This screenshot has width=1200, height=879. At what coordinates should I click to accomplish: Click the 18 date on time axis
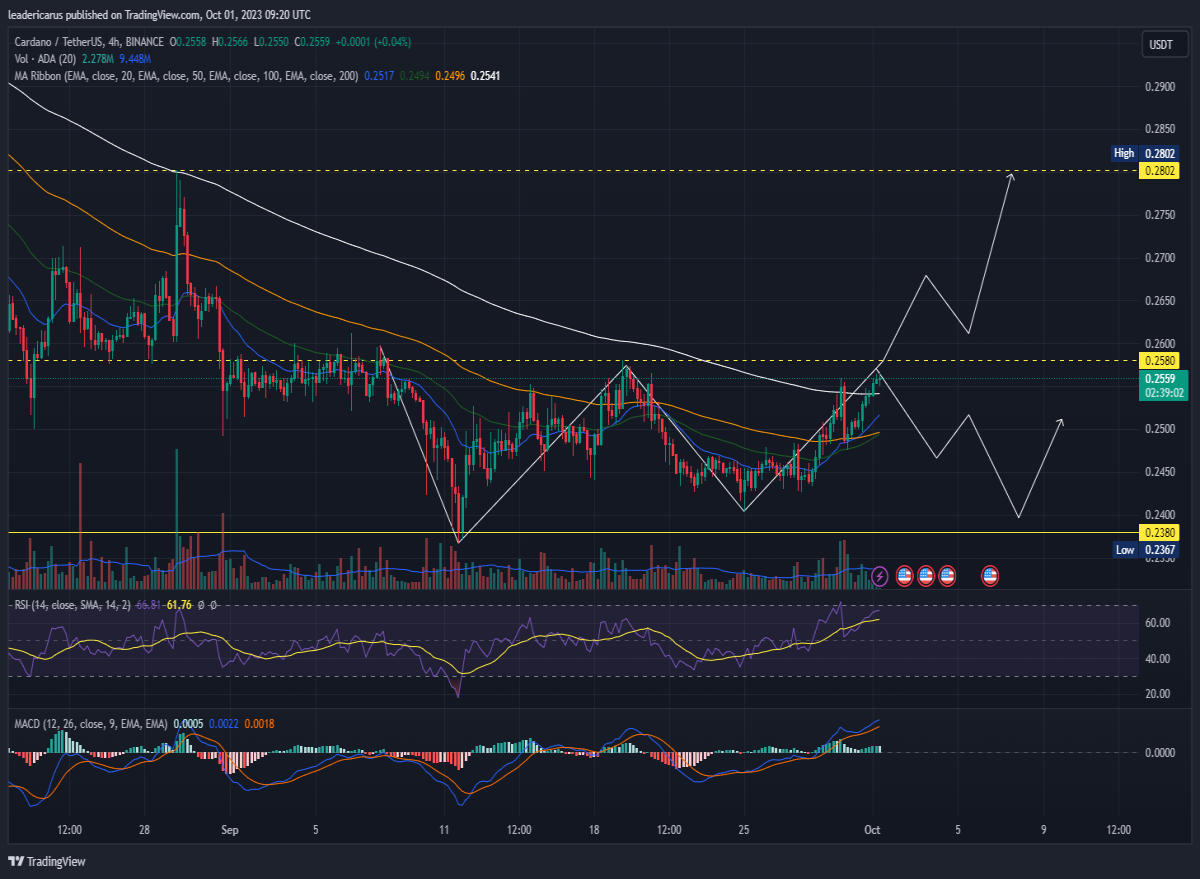click(x=594, y=830)
